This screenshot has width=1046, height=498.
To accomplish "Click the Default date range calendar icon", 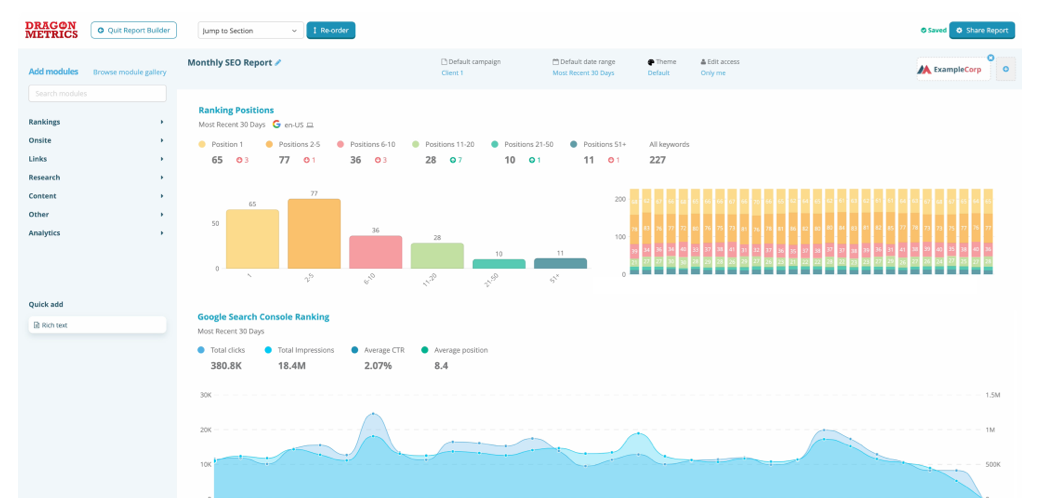I will (x=555, y=62).
